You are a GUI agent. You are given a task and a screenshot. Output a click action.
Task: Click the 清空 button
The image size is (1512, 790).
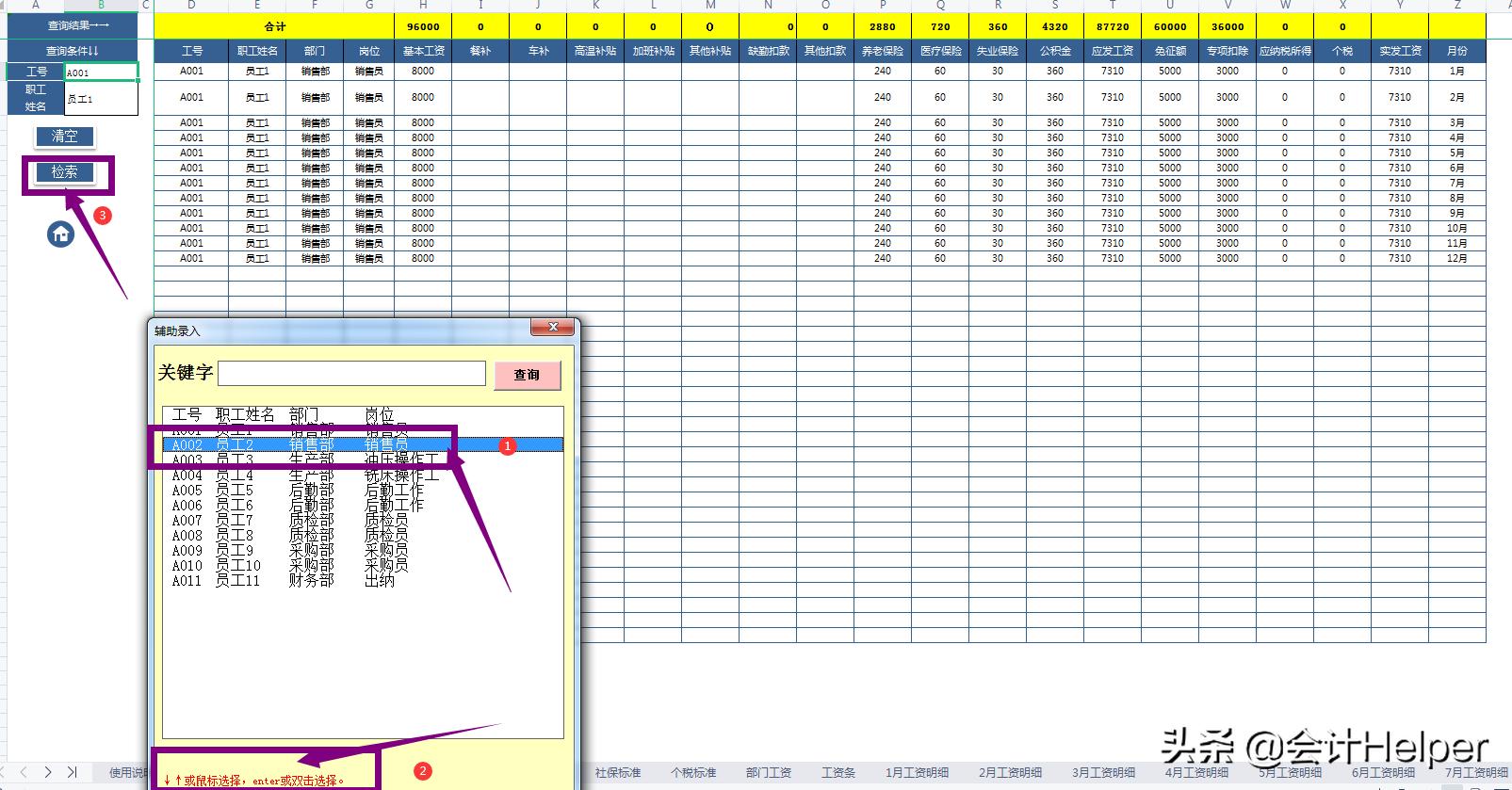[64, 137]
